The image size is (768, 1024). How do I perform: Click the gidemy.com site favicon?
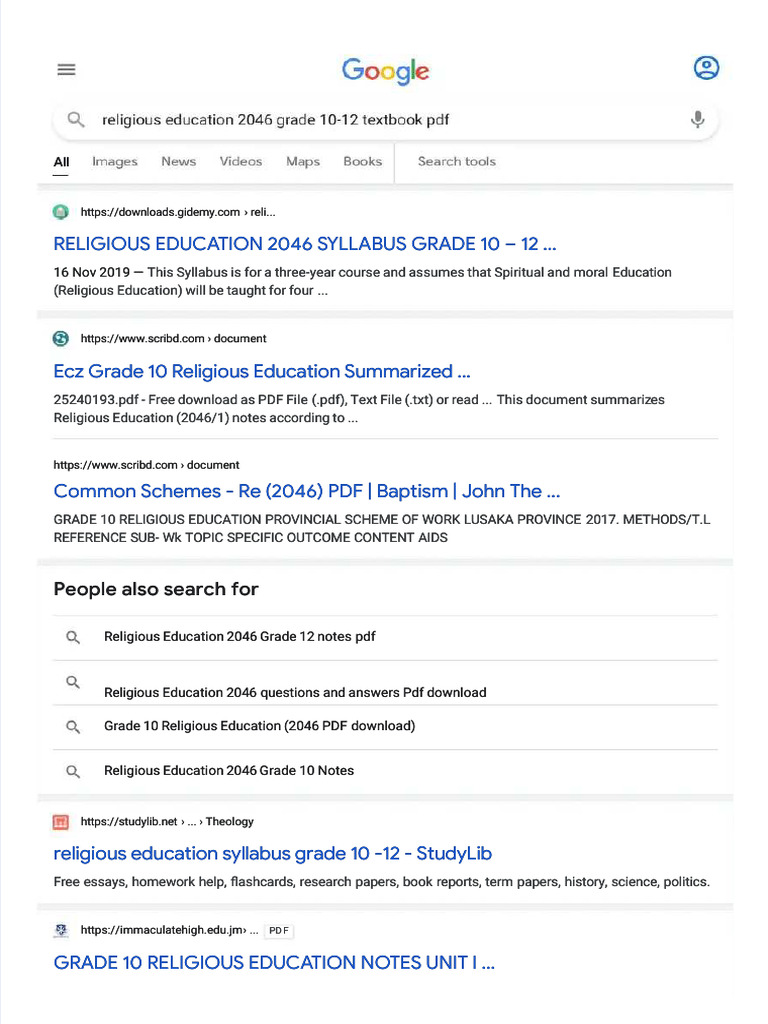[x=61, y=212]
